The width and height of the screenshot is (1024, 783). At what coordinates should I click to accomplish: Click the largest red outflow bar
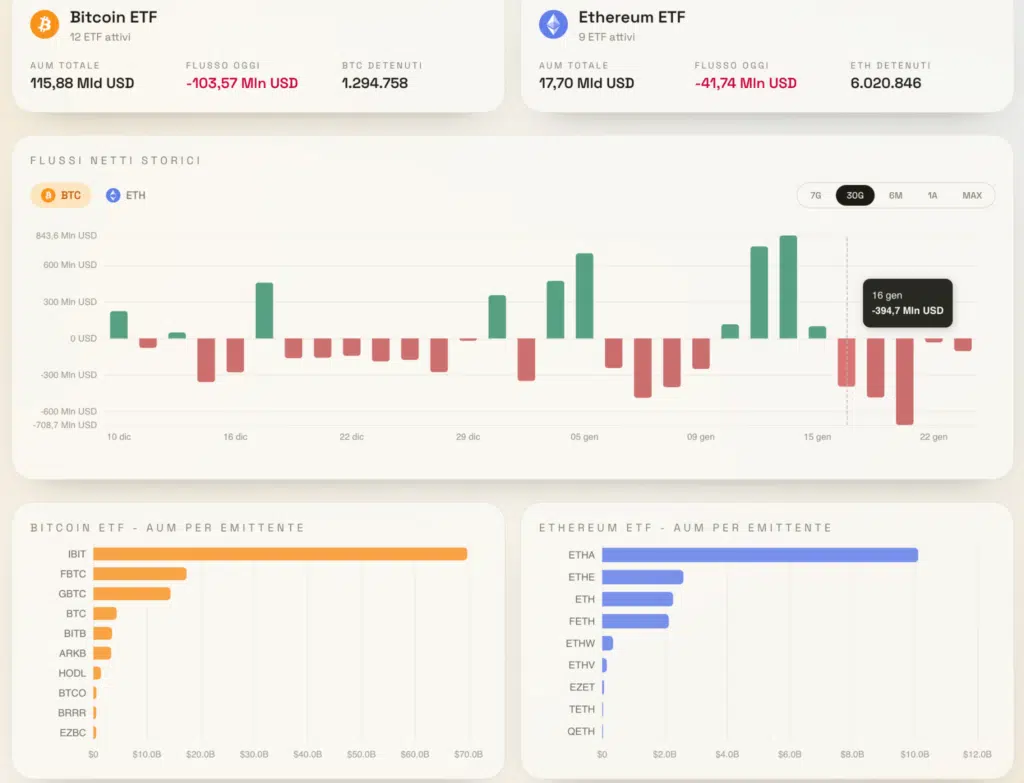click(x=905, y=381)
